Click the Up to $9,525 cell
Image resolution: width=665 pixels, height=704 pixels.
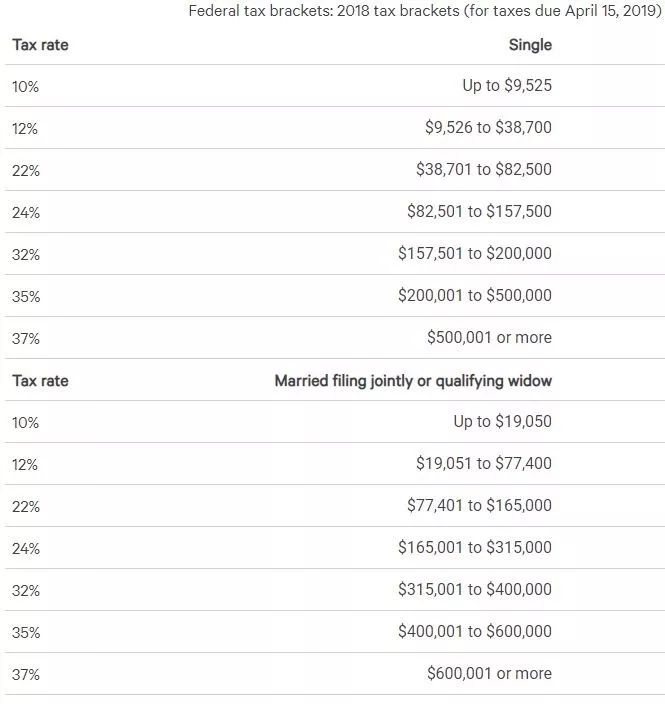506,86
